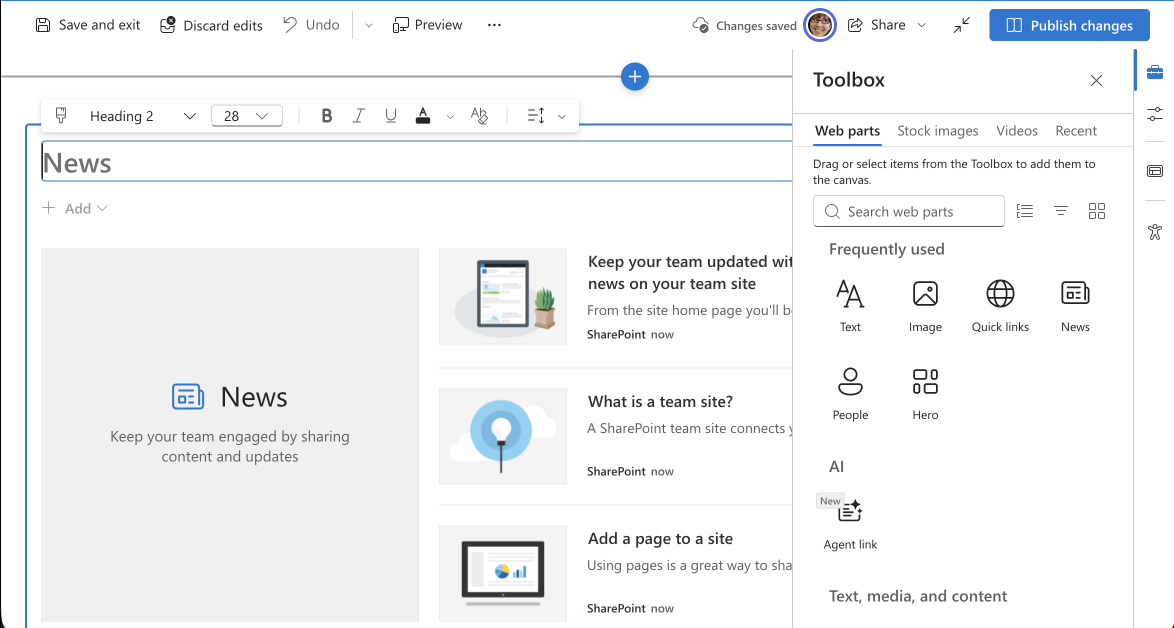Click the Search web parts field
The width and height of the screenshot is (1174, 628).
pyautogui.click(x=908, y=211)
